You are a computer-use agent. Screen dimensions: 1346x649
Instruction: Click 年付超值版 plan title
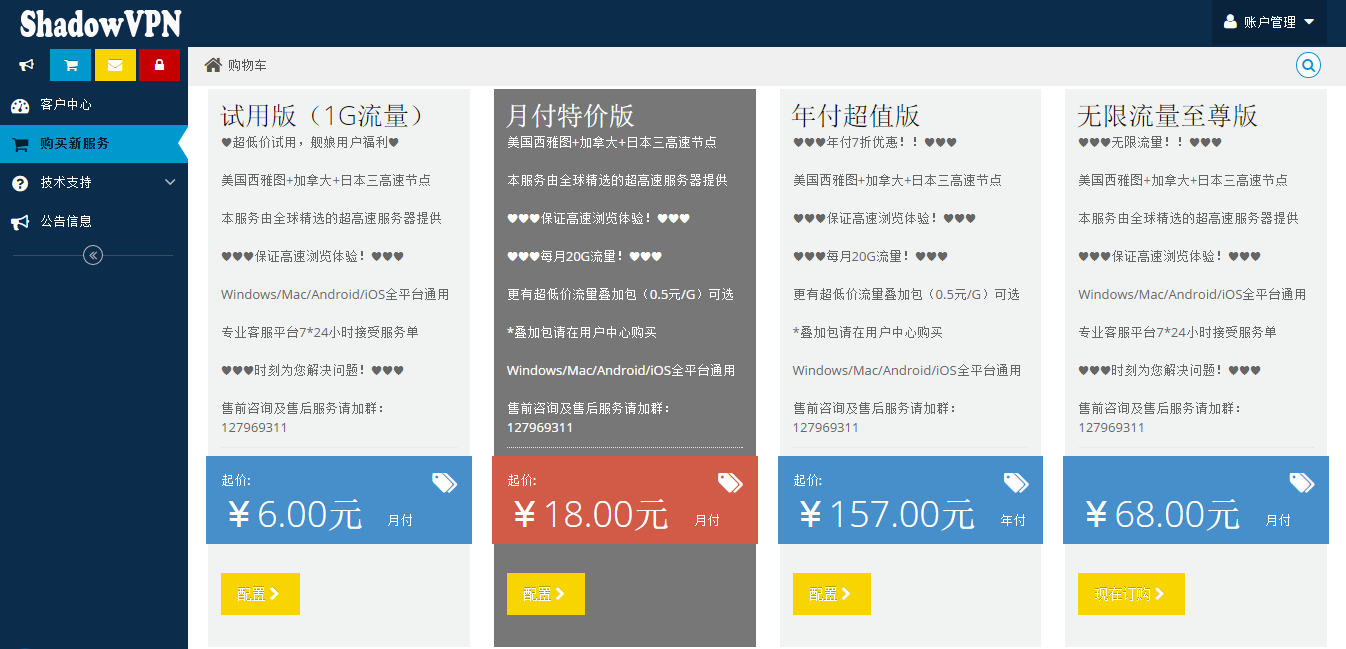[856, 115]
